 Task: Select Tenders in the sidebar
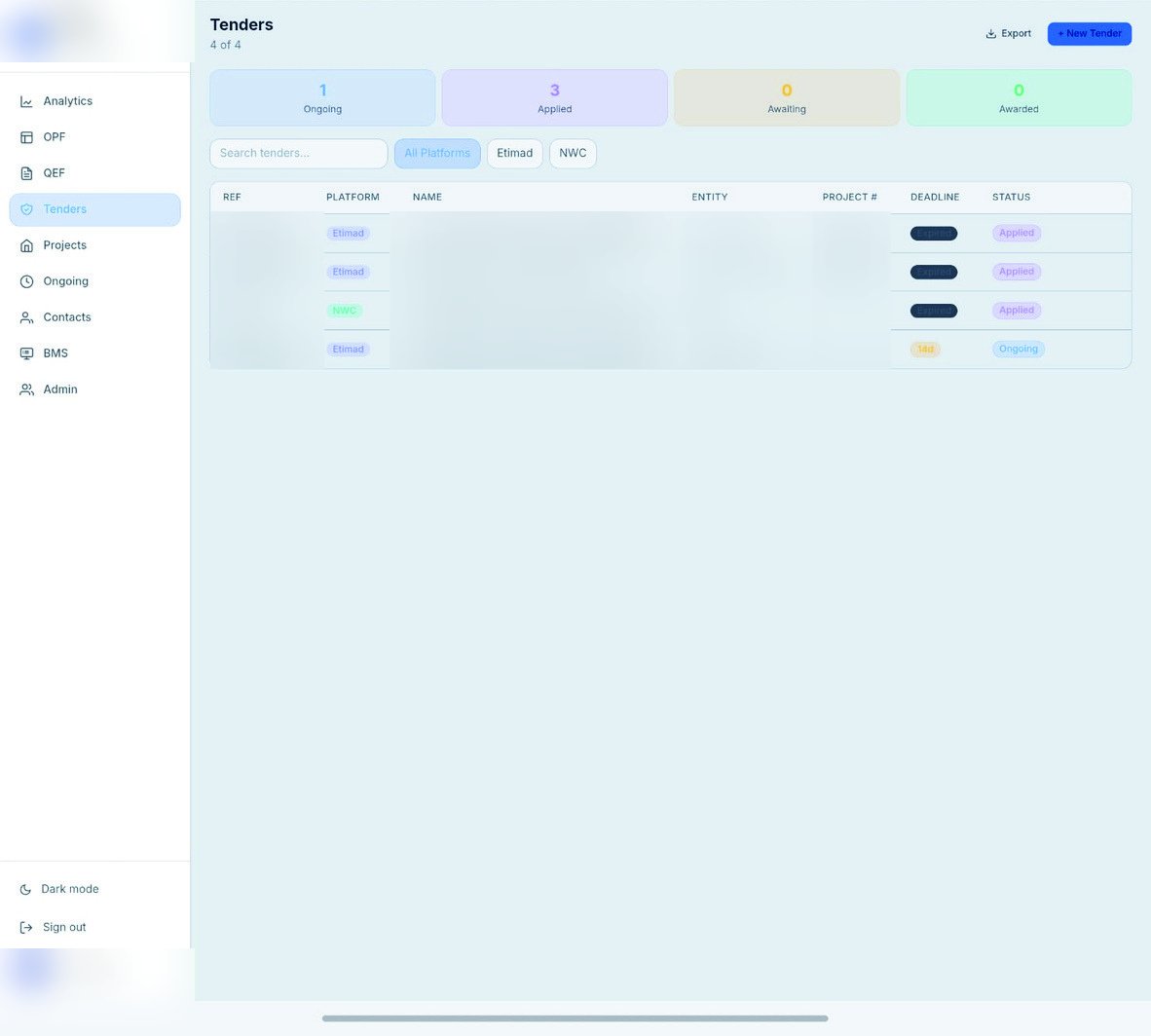[94, 209]
